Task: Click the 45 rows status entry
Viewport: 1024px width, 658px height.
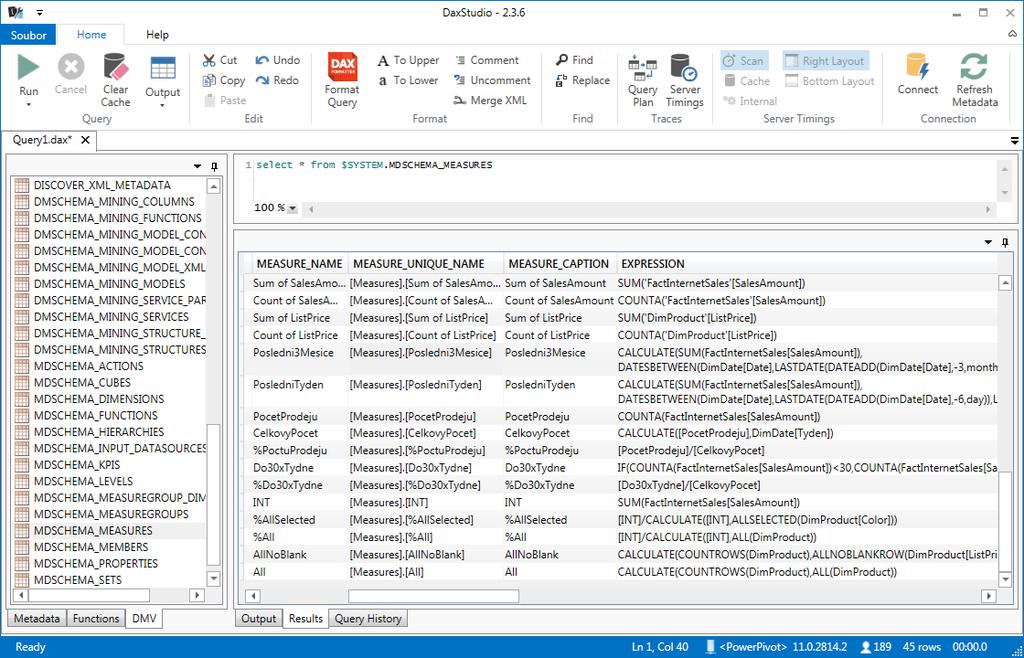Action: pyautogui.click(x=921, y=647)
